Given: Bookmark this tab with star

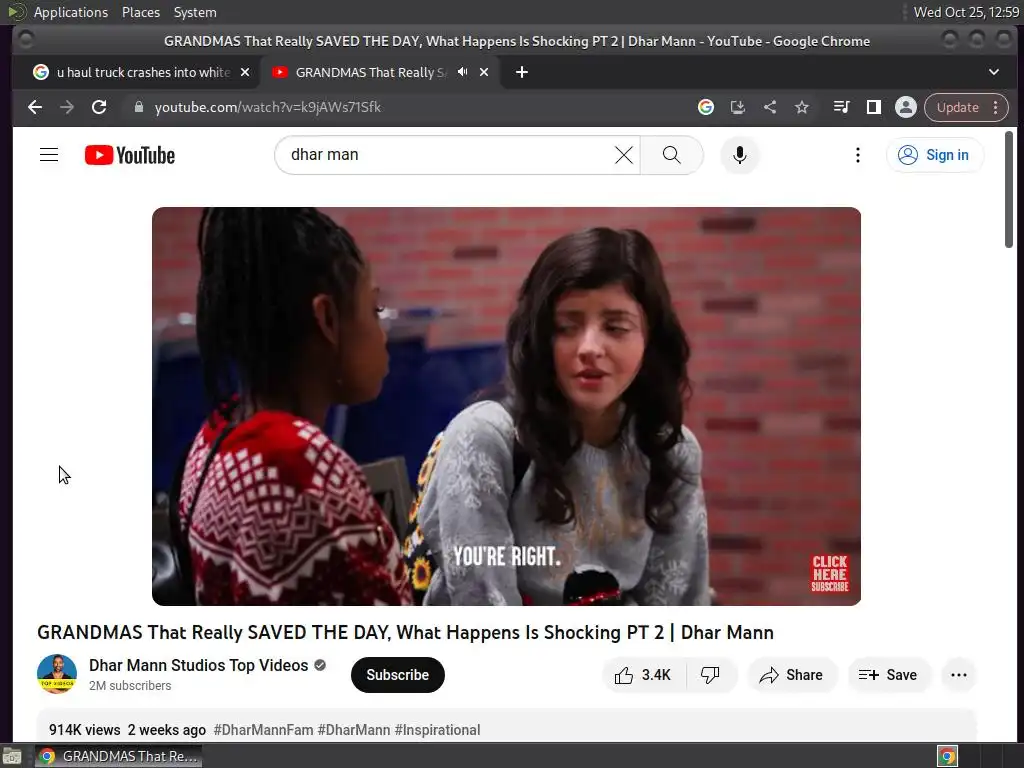Looking at the screenshot, I should tap(802, 107).
